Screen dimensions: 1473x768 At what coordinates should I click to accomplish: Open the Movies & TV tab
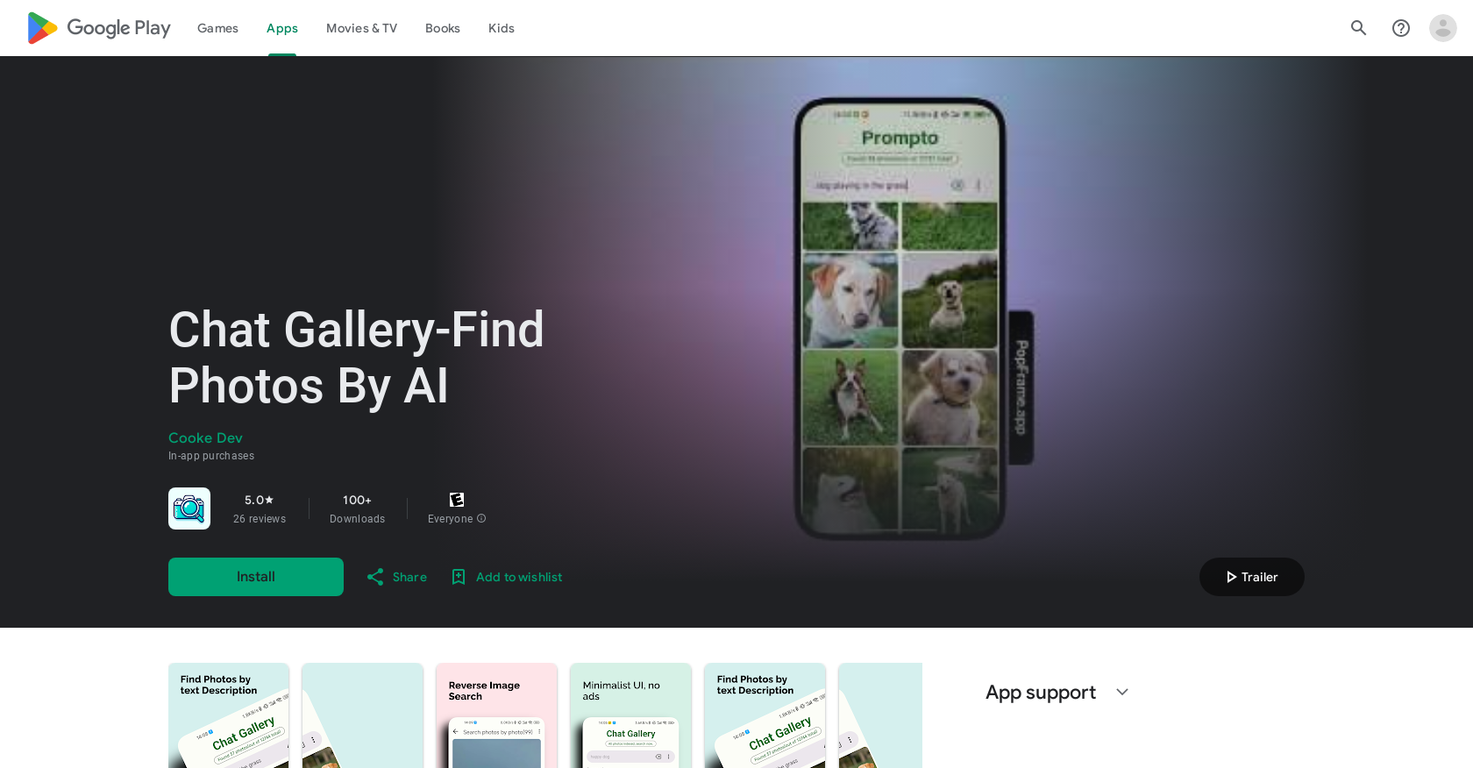pos(361,28)
